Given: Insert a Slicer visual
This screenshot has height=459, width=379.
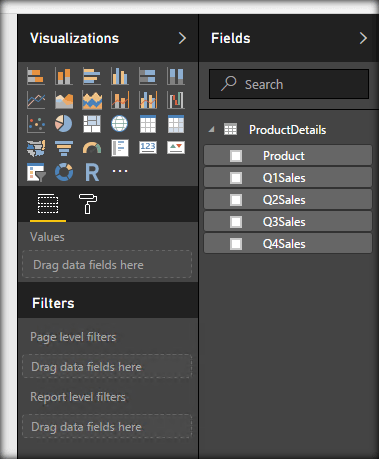Looking at the screenshot, I should tap(36, 172).
